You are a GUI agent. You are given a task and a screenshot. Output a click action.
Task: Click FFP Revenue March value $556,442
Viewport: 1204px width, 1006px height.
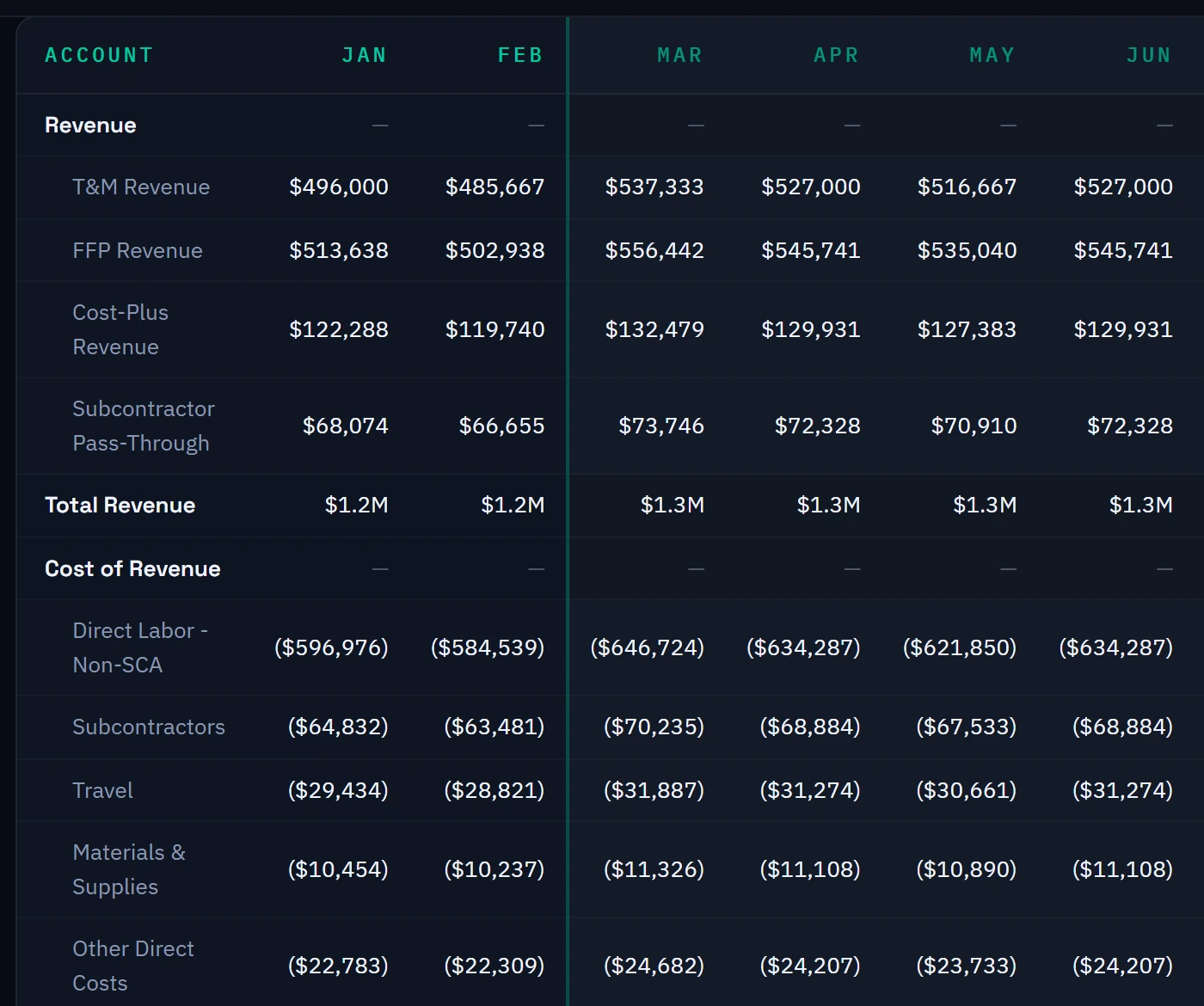tap(654, 251)
